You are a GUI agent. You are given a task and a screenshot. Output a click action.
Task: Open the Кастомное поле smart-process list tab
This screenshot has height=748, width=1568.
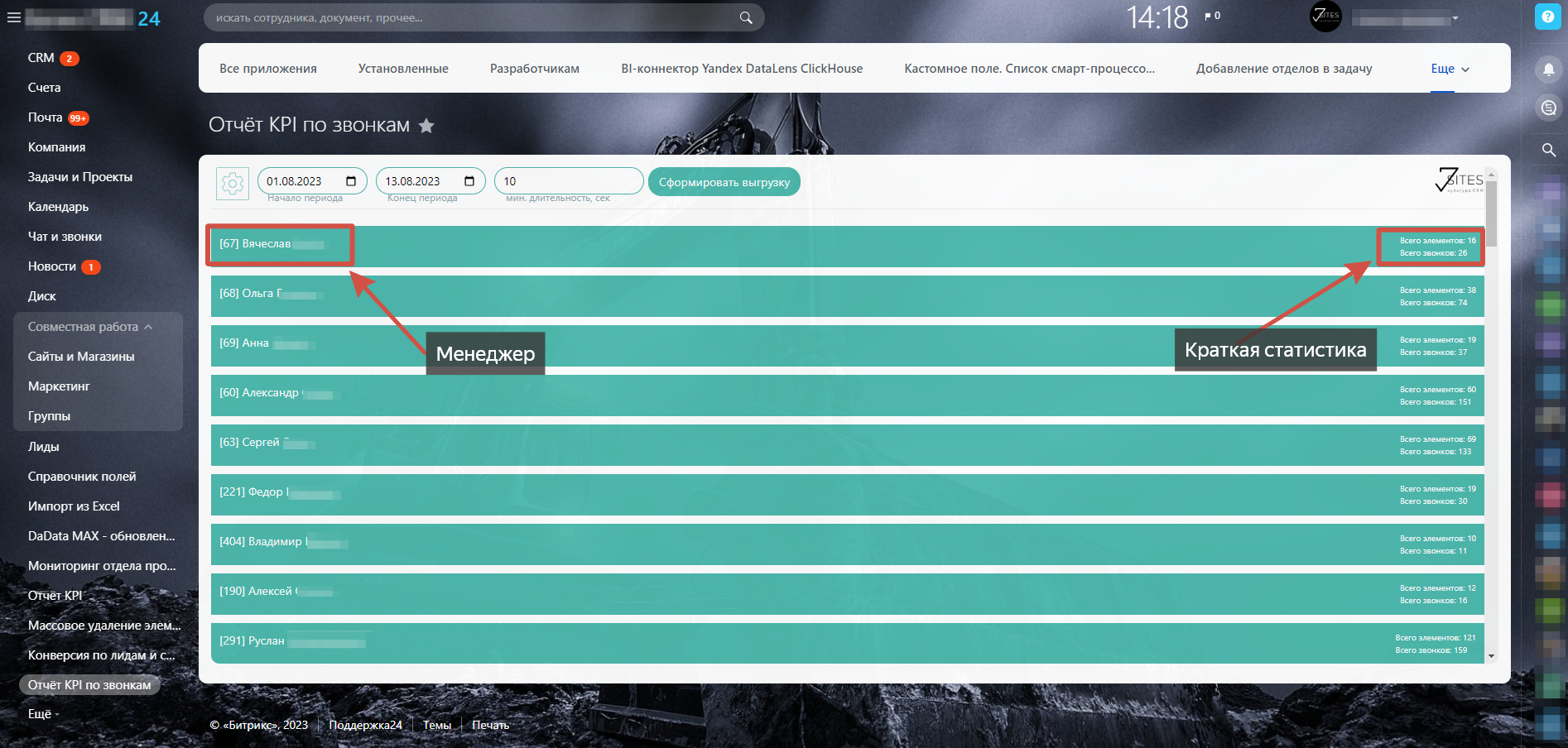point(1029,69)
